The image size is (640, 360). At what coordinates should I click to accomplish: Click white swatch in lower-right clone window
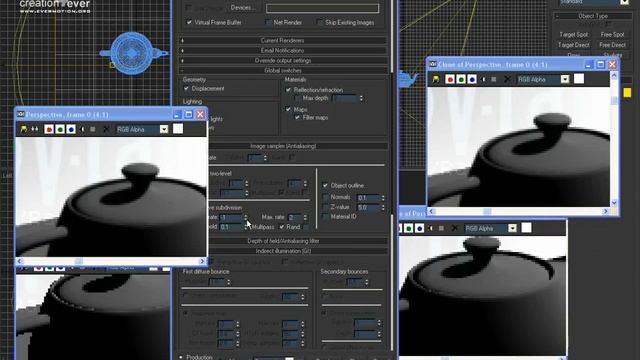526,228
